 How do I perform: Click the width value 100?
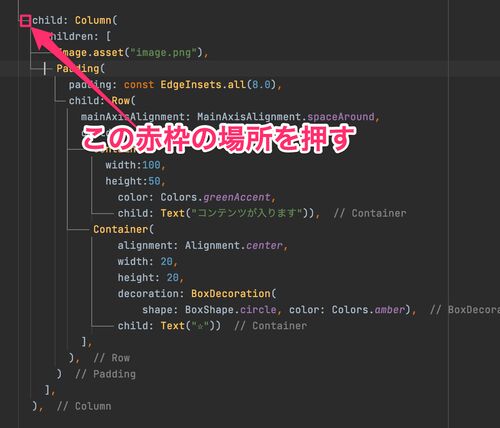click(151, 165)
